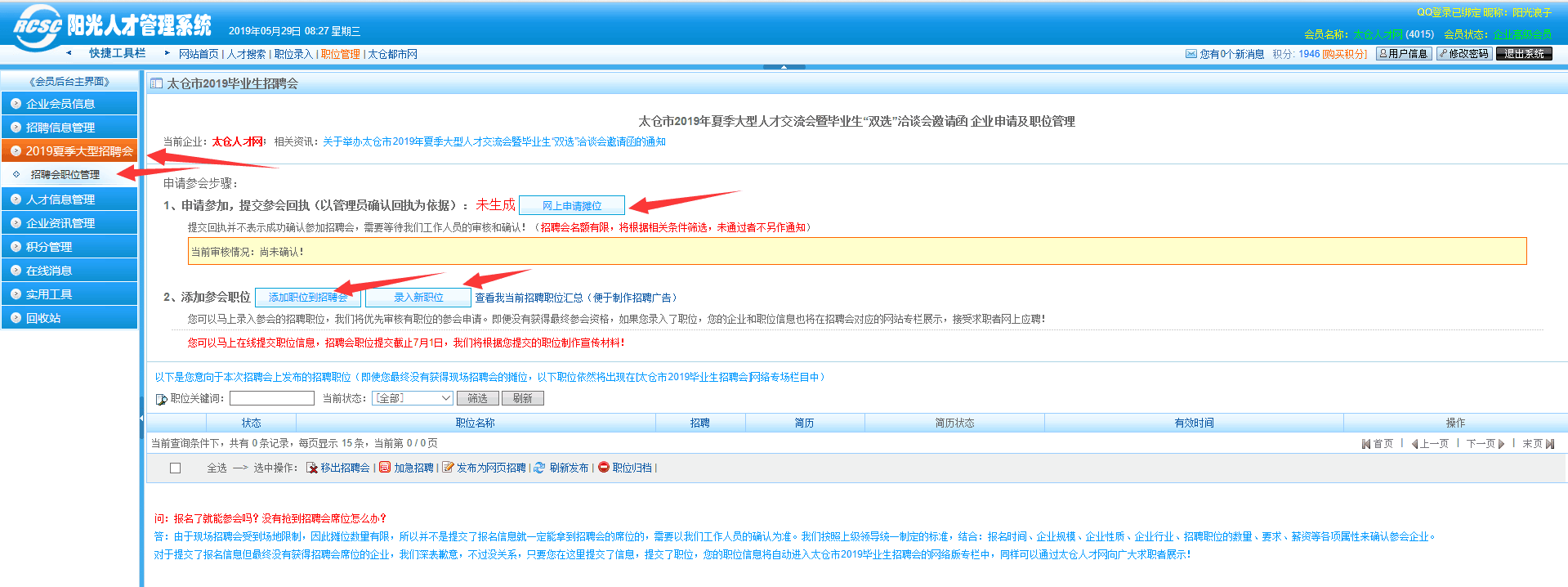
Task: Expand the 企业会员信息 sidebar section
Action: (x=69, y=104)
